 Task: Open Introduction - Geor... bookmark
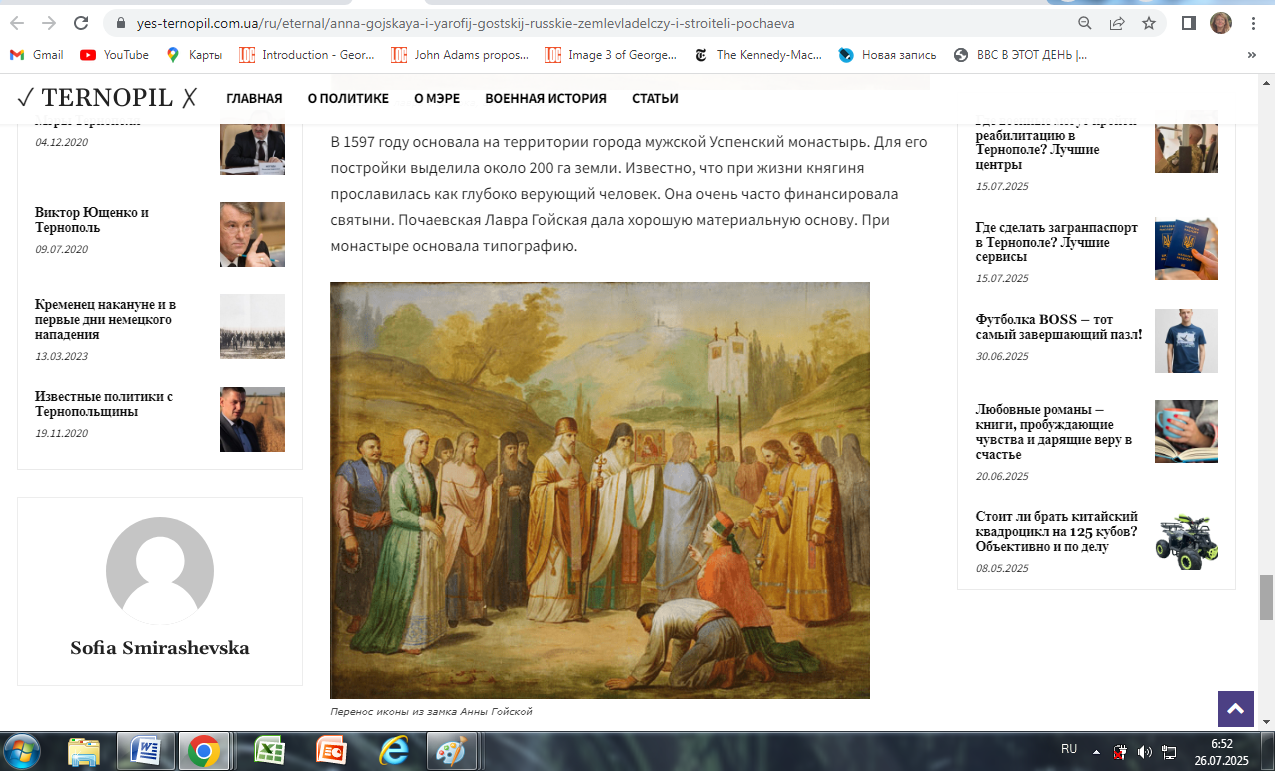(x=306, y=55)
